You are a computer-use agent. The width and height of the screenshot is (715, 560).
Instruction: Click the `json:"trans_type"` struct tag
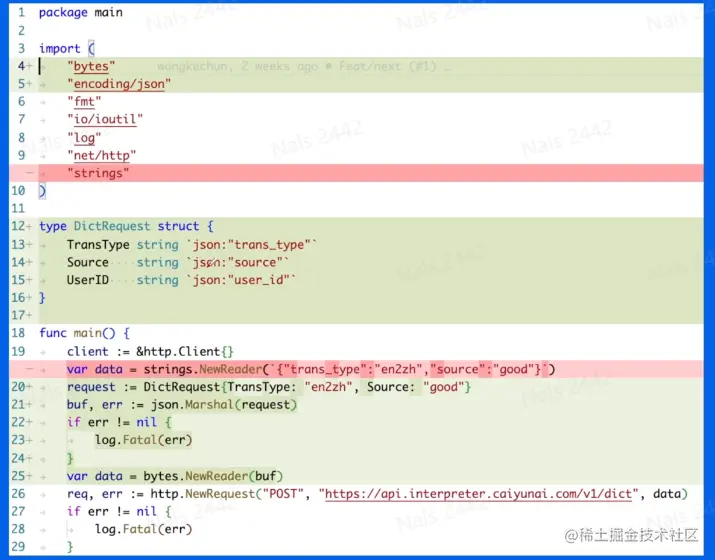(252, 245)
